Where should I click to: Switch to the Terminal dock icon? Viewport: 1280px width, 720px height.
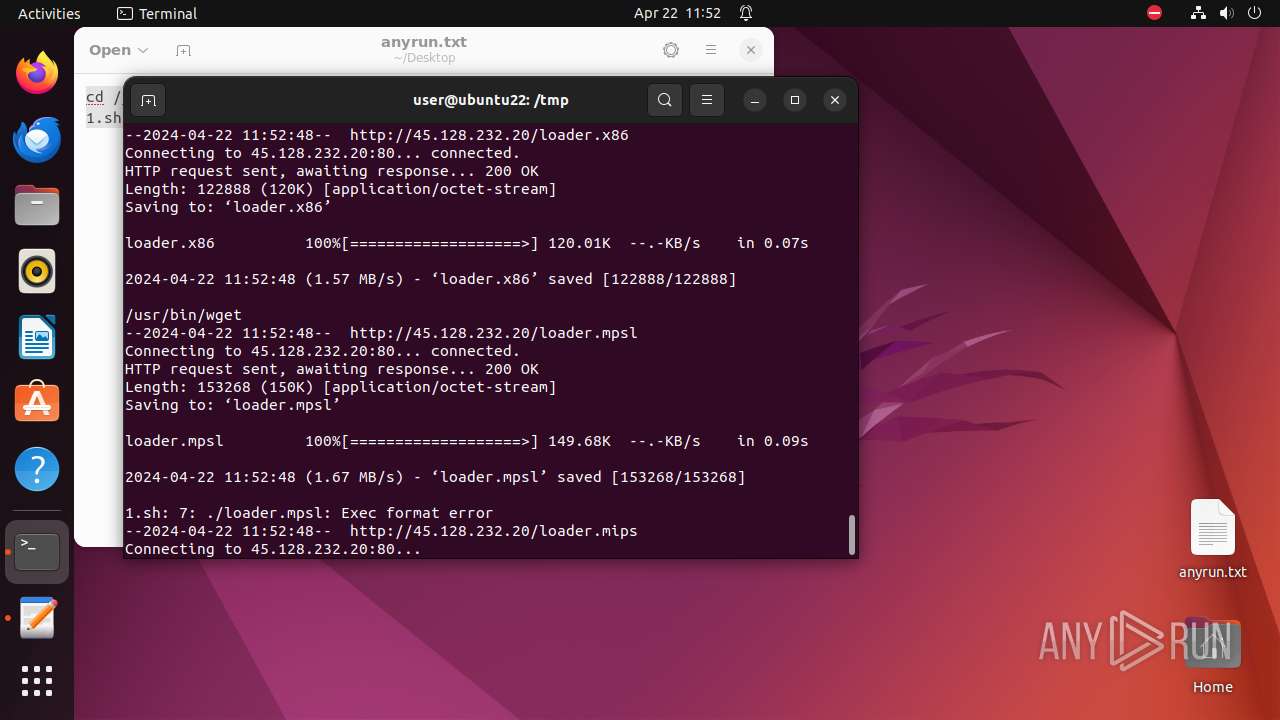[37, 552]
